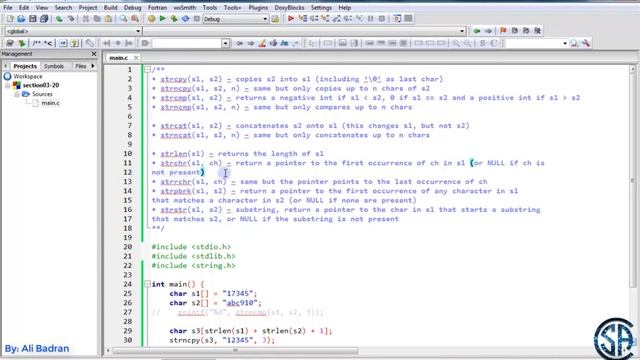
Task: Open the DoxyBlocks menu
Action: (289, 7)
